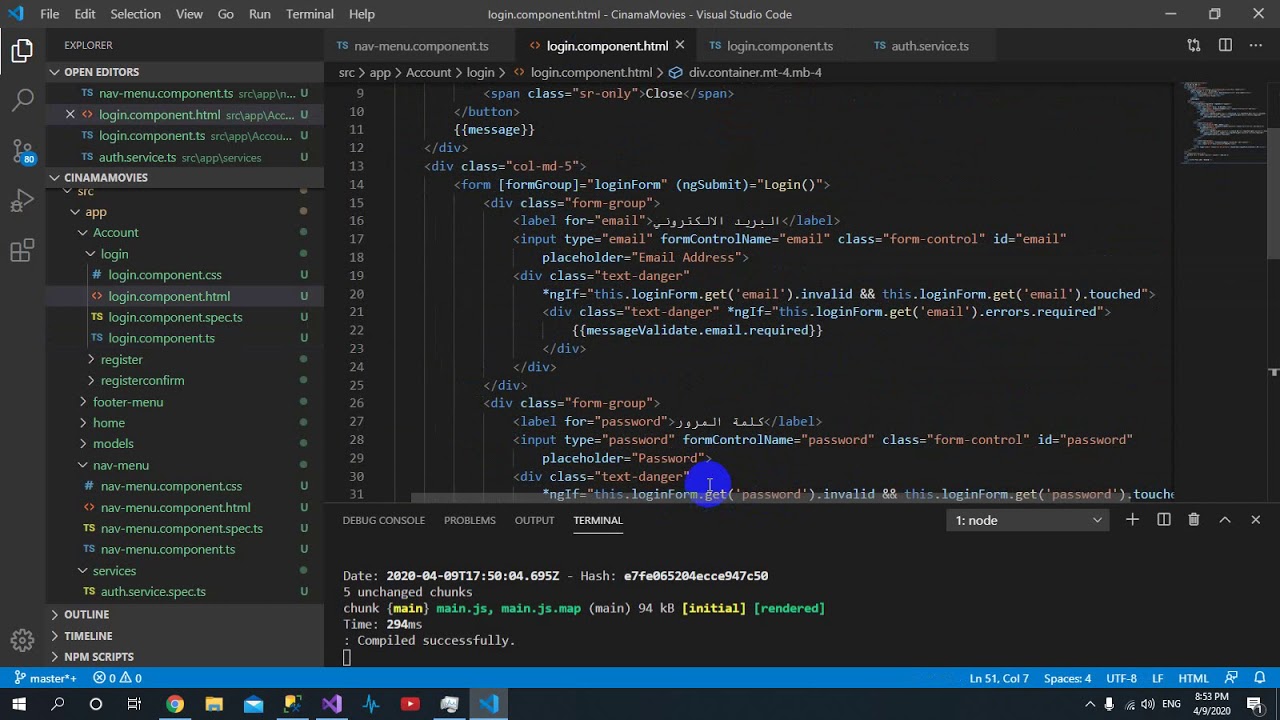The height and width of the screenshot is (720, 1280).
Task: Switch to the Problems panel tab
Action: point(469,520)
